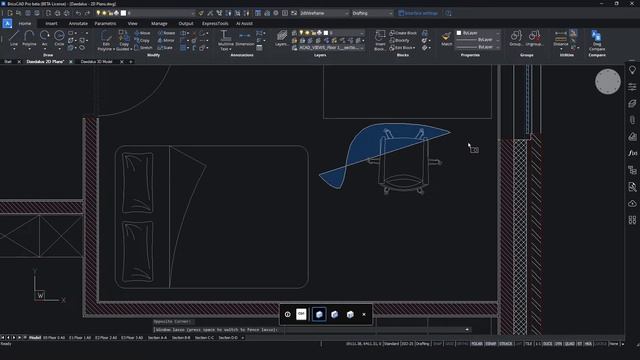Open the Section A-A layout tab
The width and height of the screenshot is (640, 360).
[157, 338]
